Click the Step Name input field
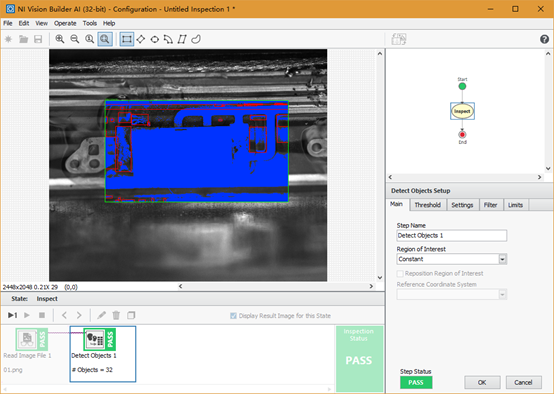 (x=452, y=235)
